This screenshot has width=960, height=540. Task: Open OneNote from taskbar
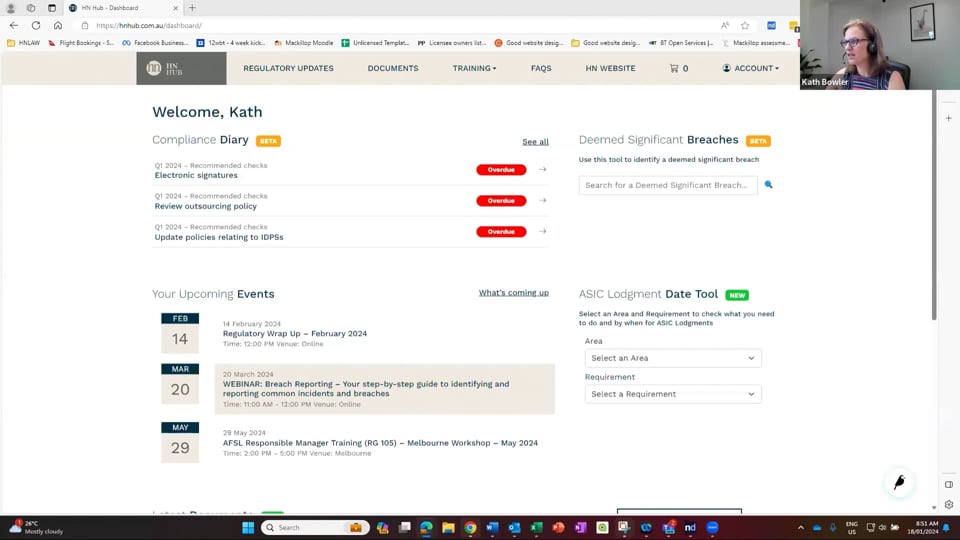(580, 528)
